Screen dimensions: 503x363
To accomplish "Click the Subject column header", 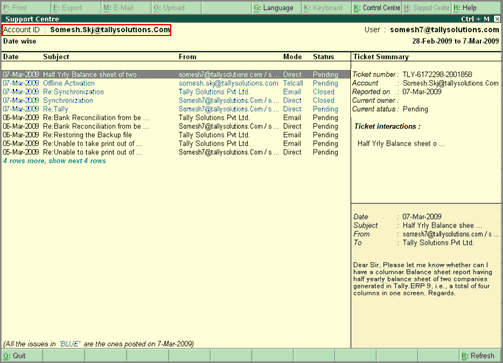I will click(56, 57).
